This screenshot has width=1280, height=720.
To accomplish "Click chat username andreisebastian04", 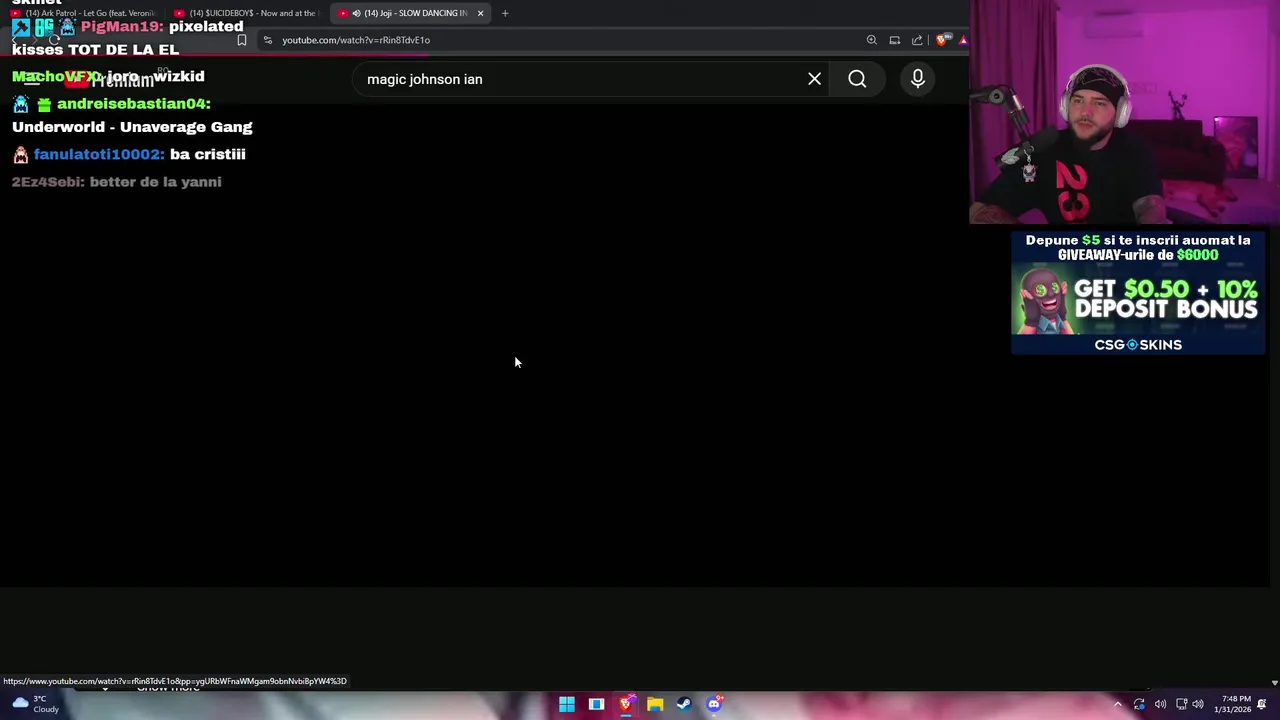I will pos(133,104).
